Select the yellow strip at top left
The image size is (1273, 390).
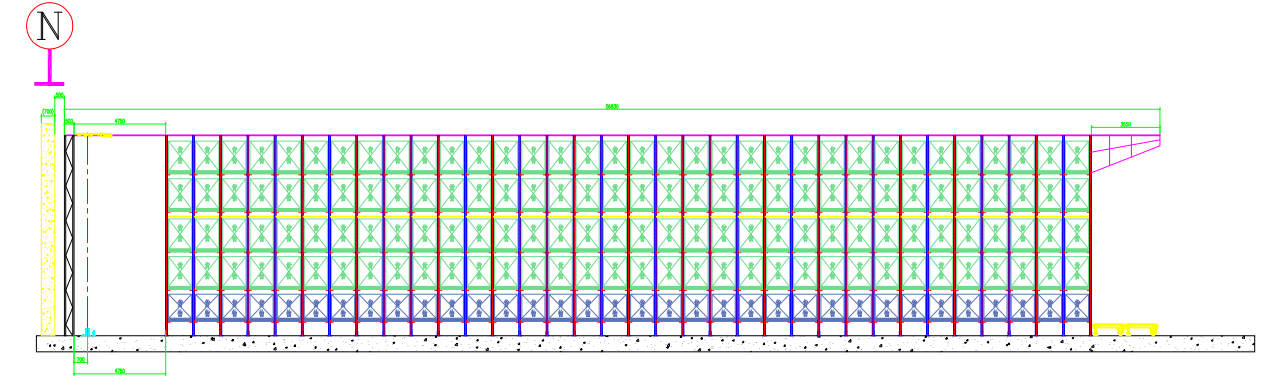coord(93,135)
